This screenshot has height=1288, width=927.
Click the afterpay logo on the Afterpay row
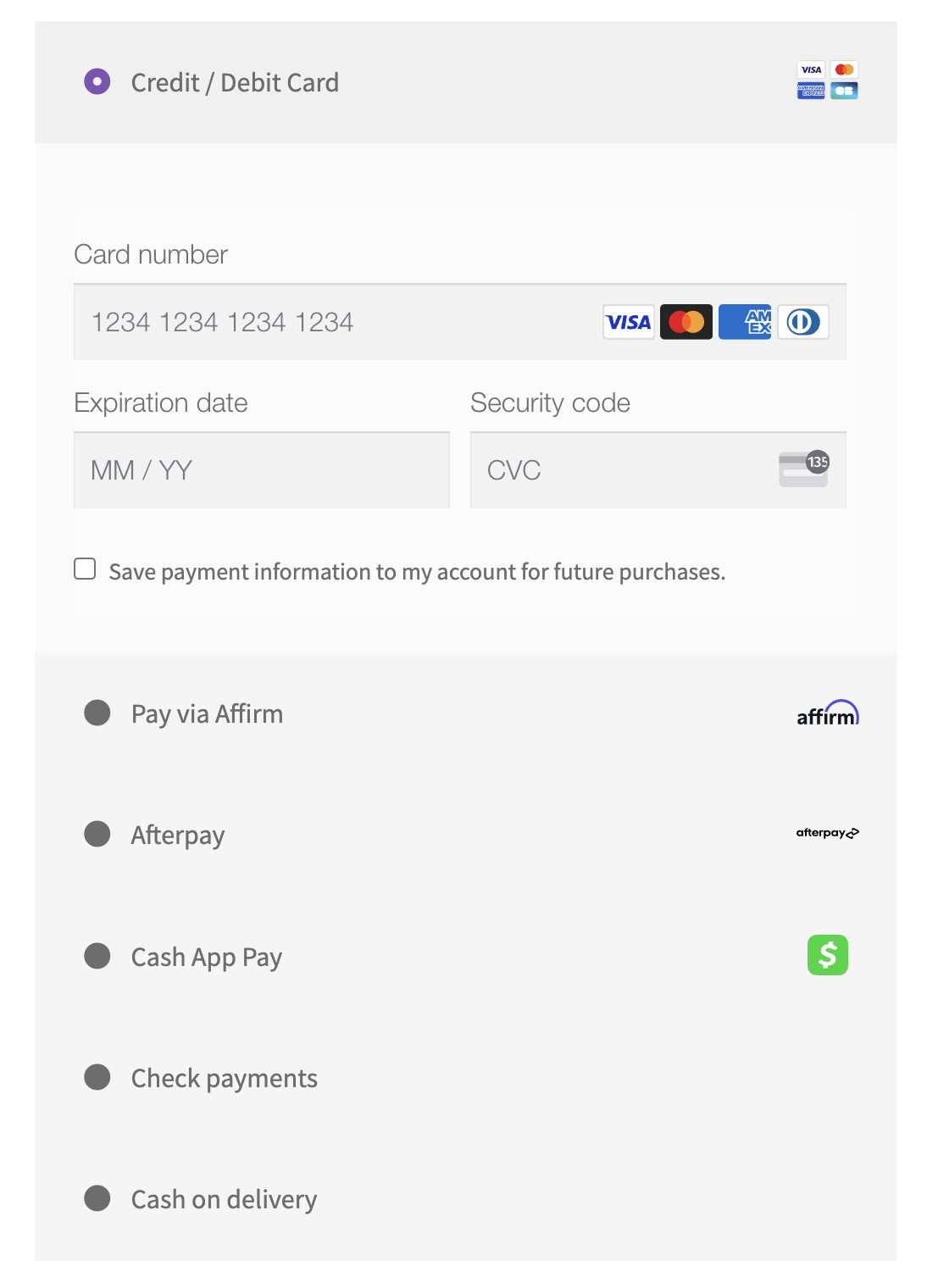pos(827,833)
